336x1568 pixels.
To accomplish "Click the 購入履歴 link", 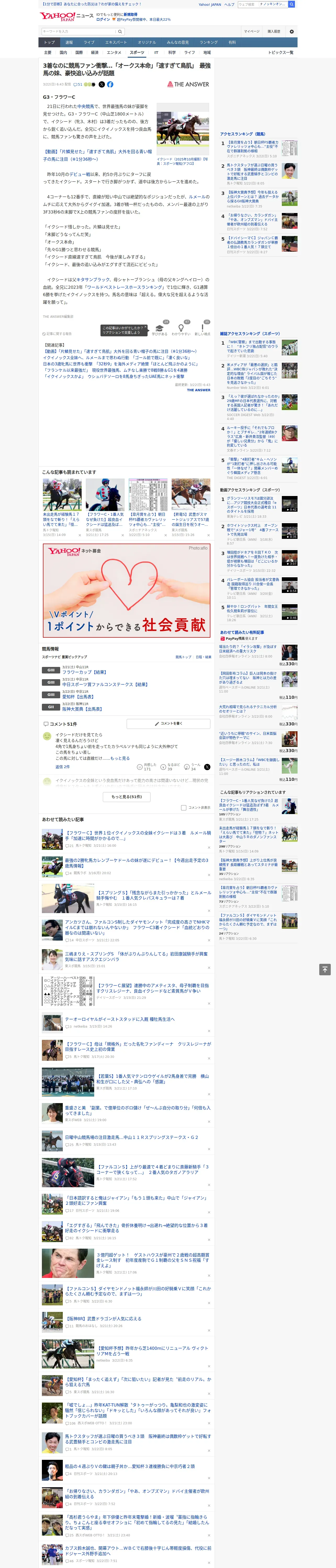I will click(x=274, y=31).
